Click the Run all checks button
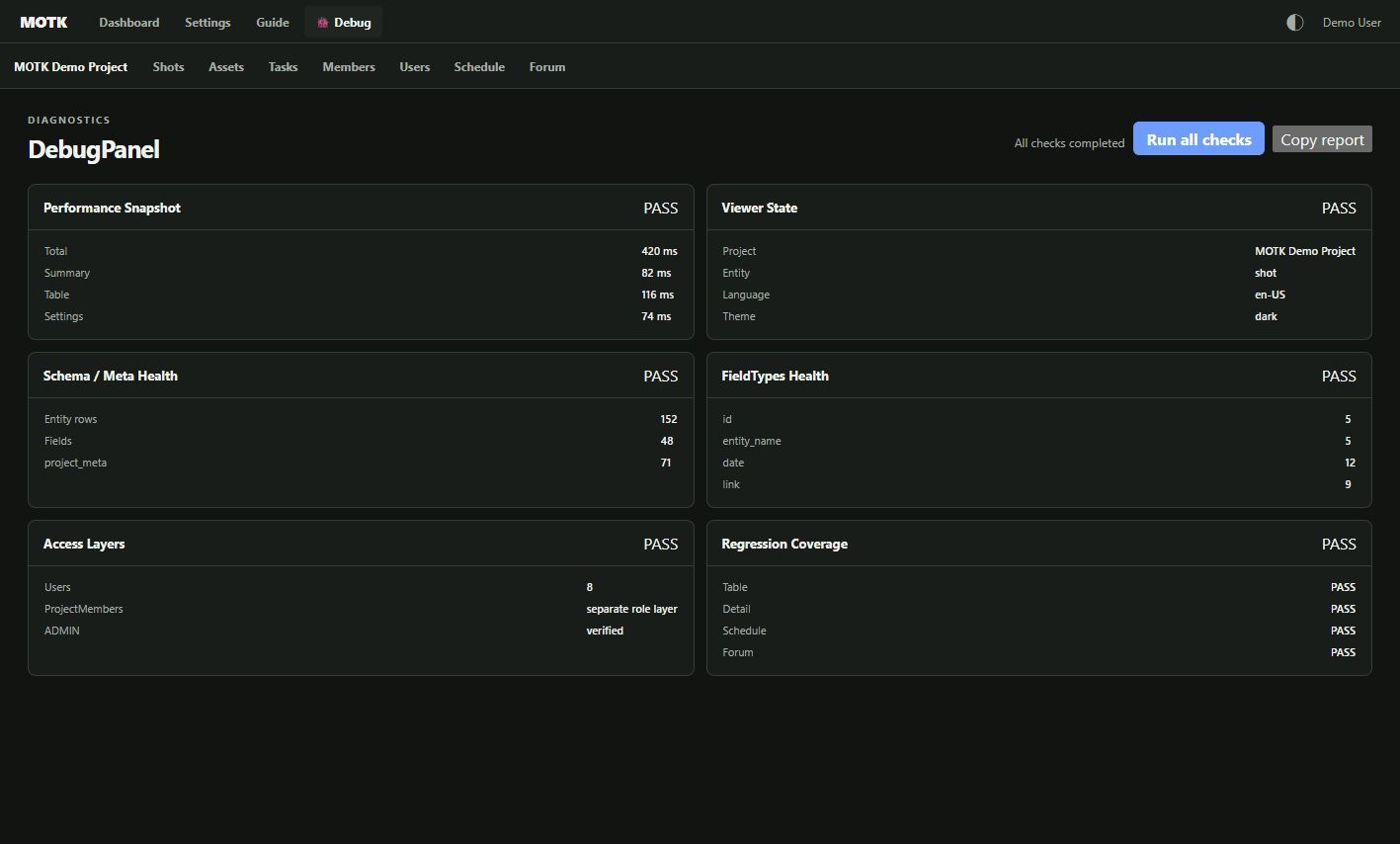 coord(1198,139)
